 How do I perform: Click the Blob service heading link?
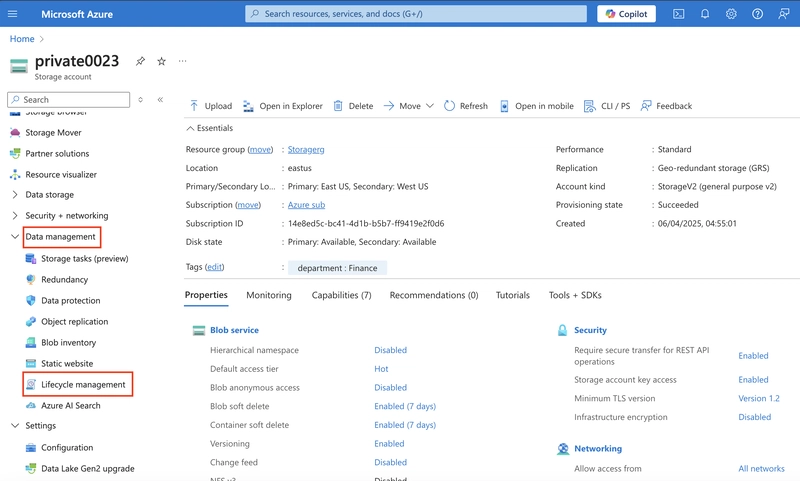pyautogui.click(x=234, y=330)
